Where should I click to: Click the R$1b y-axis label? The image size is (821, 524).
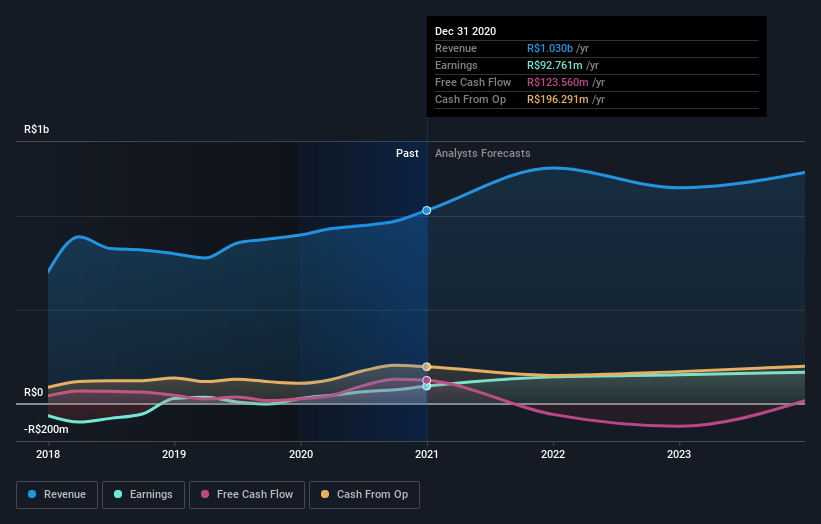point(37,129)
